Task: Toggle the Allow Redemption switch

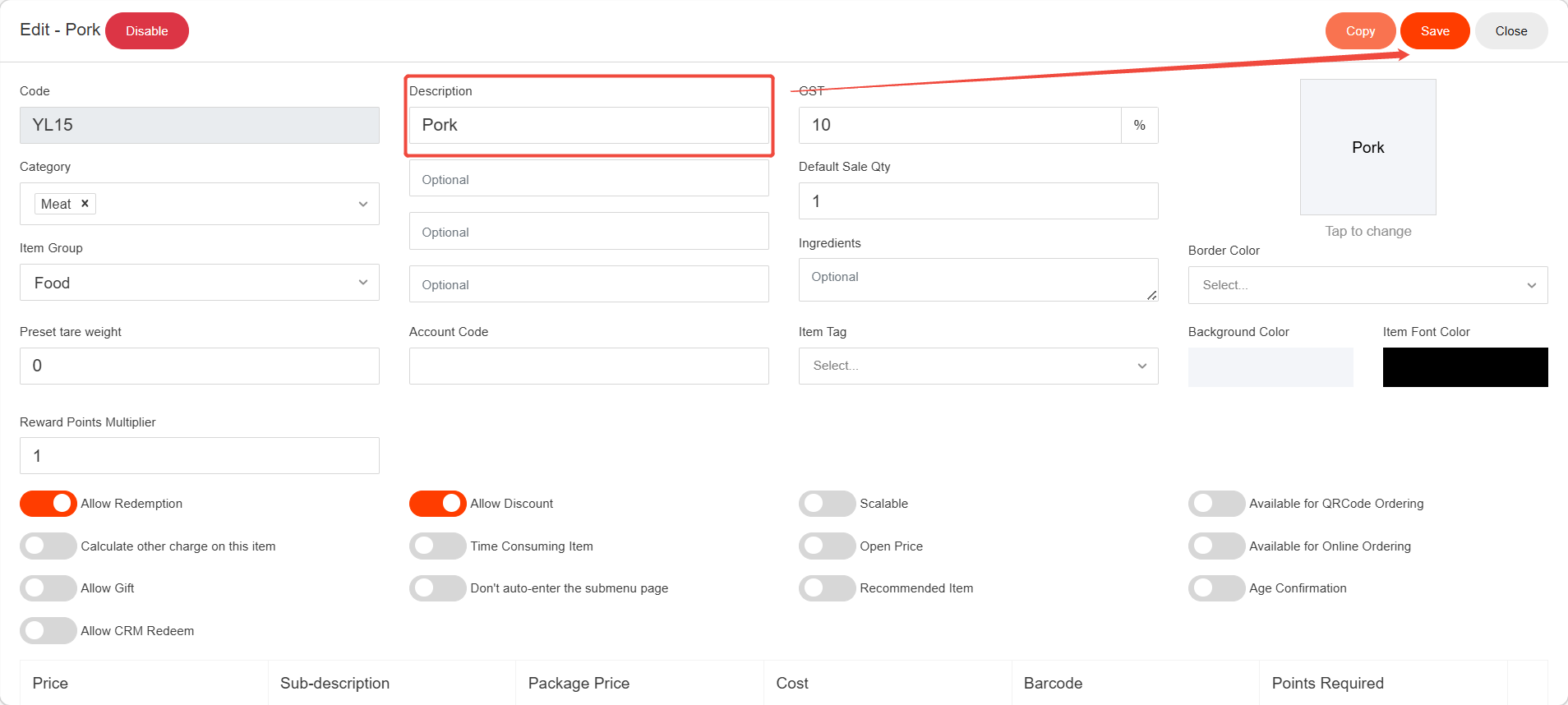Action: [48, 504]
